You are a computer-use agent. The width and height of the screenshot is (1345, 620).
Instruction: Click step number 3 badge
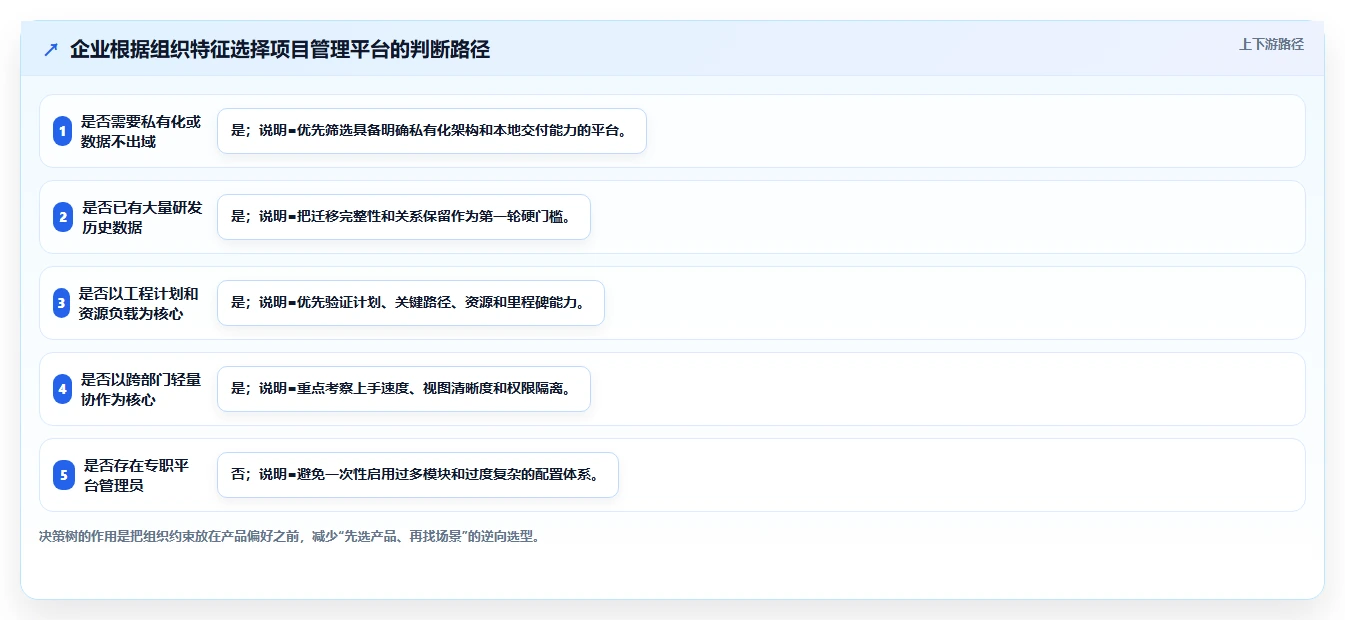[x=62, y=303]
